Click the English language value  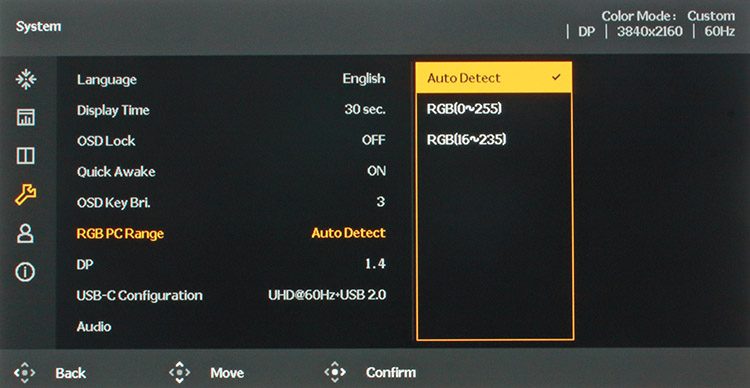click(x=364, y=79)
